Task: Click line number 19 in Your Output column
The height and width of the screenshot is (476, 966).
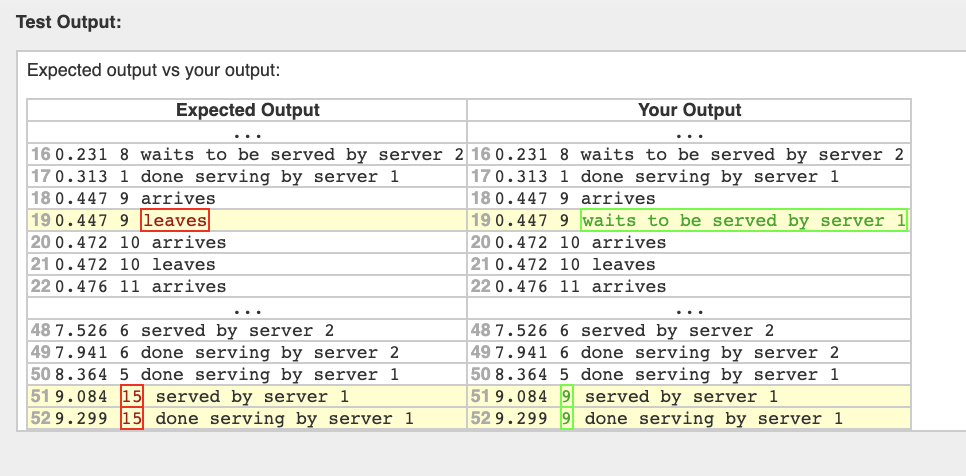Action: [x=481, y=220]
